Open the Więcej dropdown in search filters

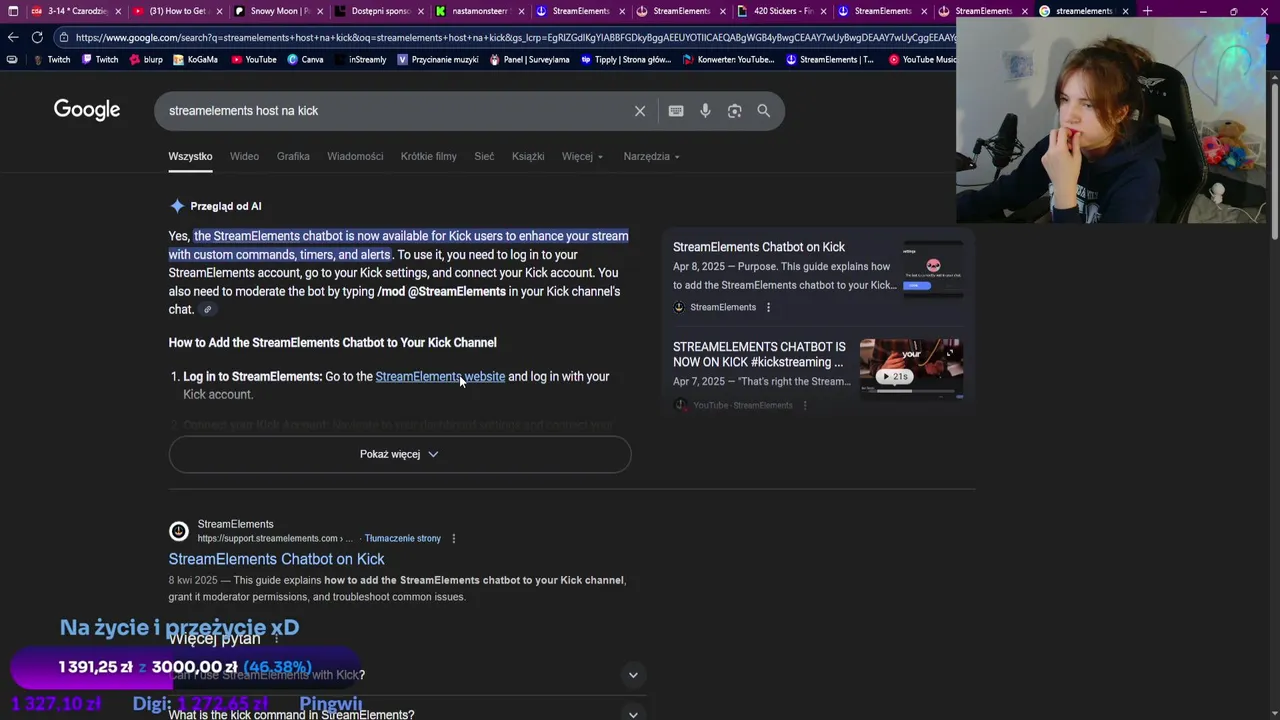(582, 156)
